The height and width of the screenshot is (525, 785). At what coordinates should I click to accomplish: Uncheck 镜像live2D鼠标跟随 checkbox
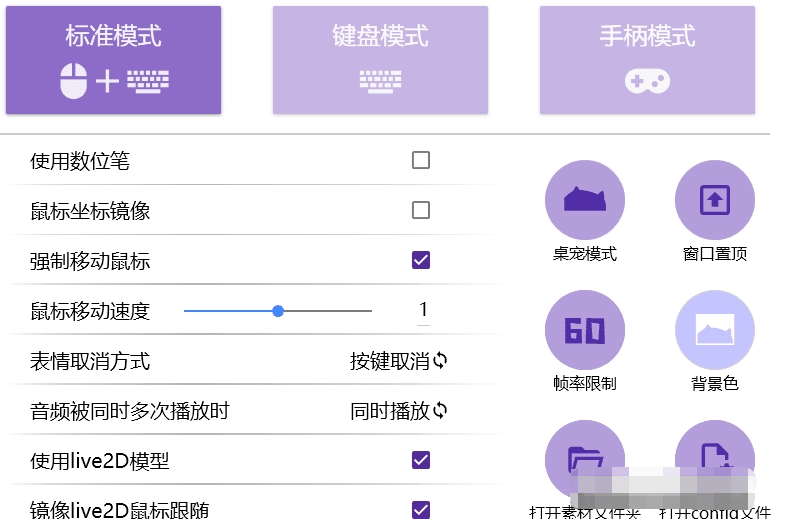tap(421, 509)
